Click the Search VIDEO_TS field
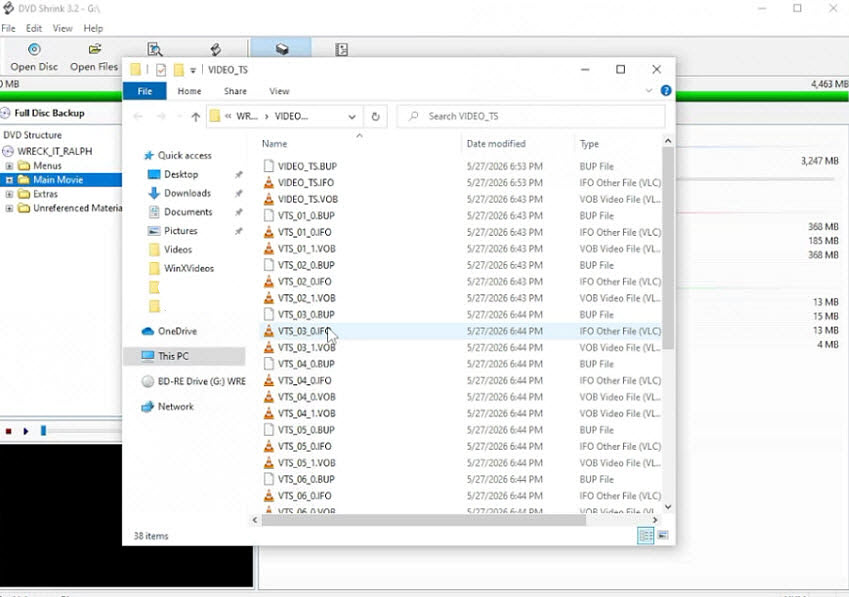 pos(531,116)
